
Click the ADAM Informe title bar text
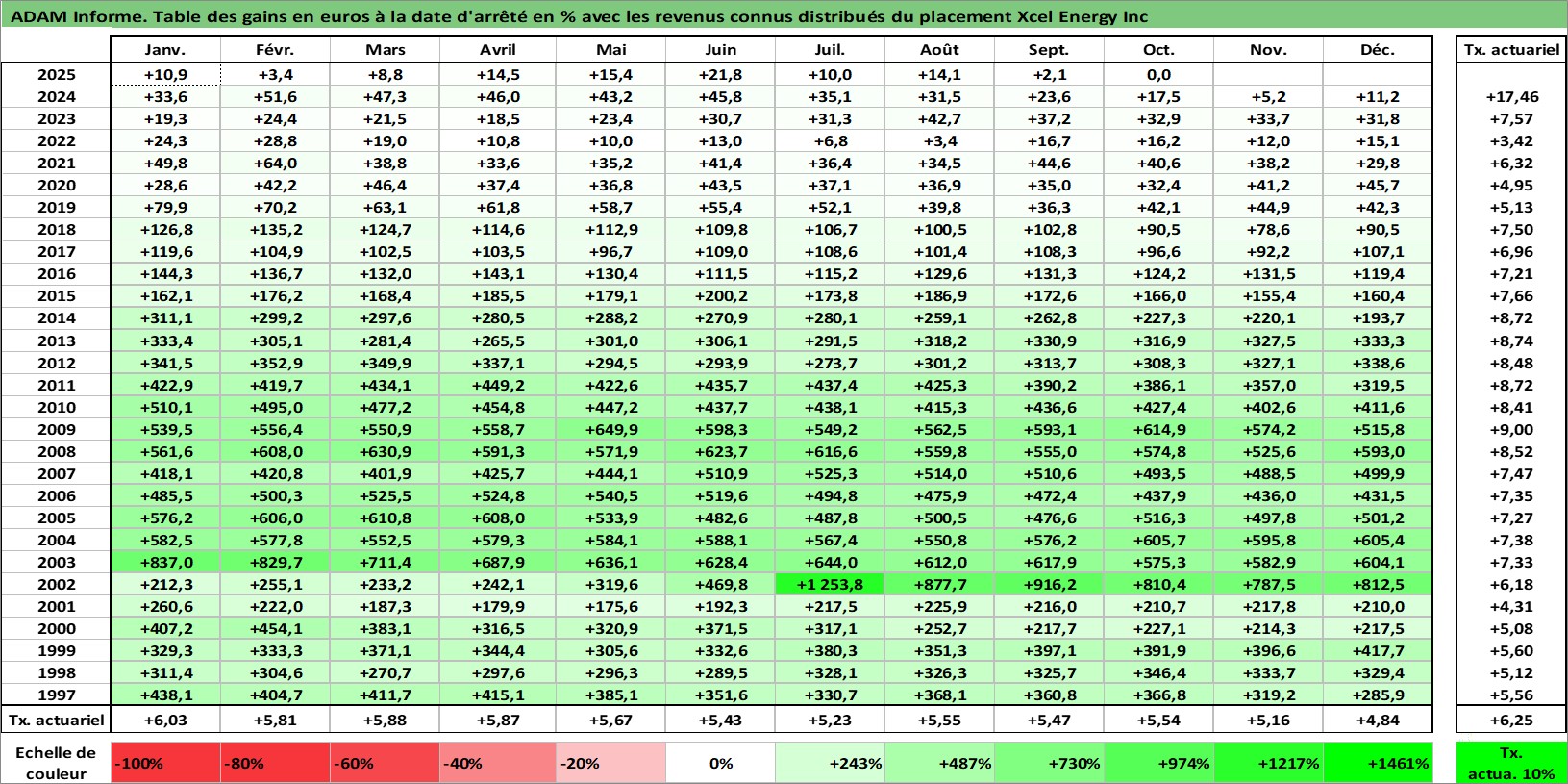579,16
